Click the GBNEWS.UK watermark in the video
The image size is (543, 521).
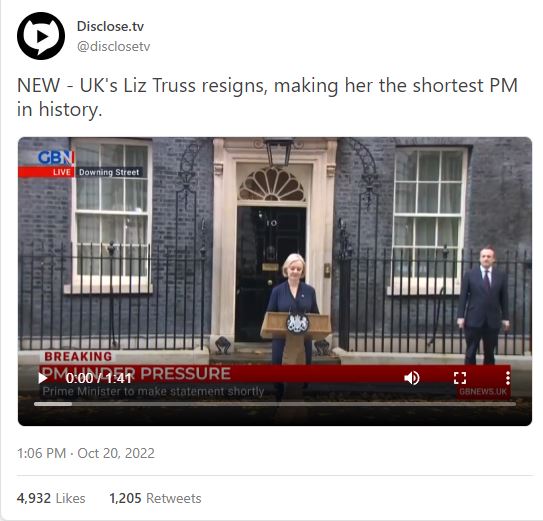483,391
